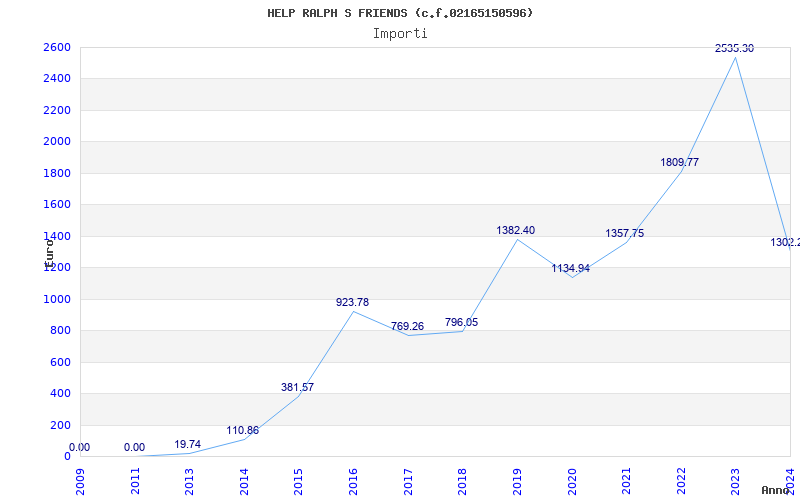Click x-axis year 2021

[x=626, y=482]
